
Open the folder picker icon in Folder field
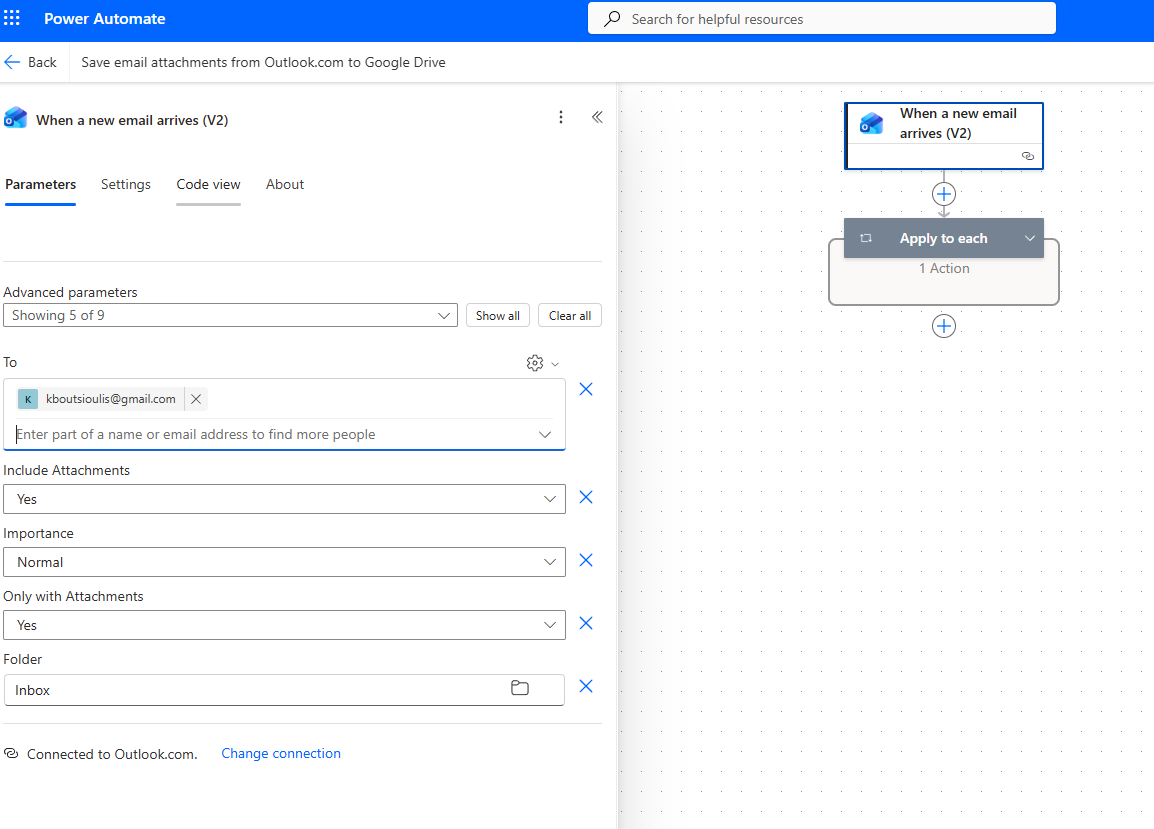click(x=520, y=688)
